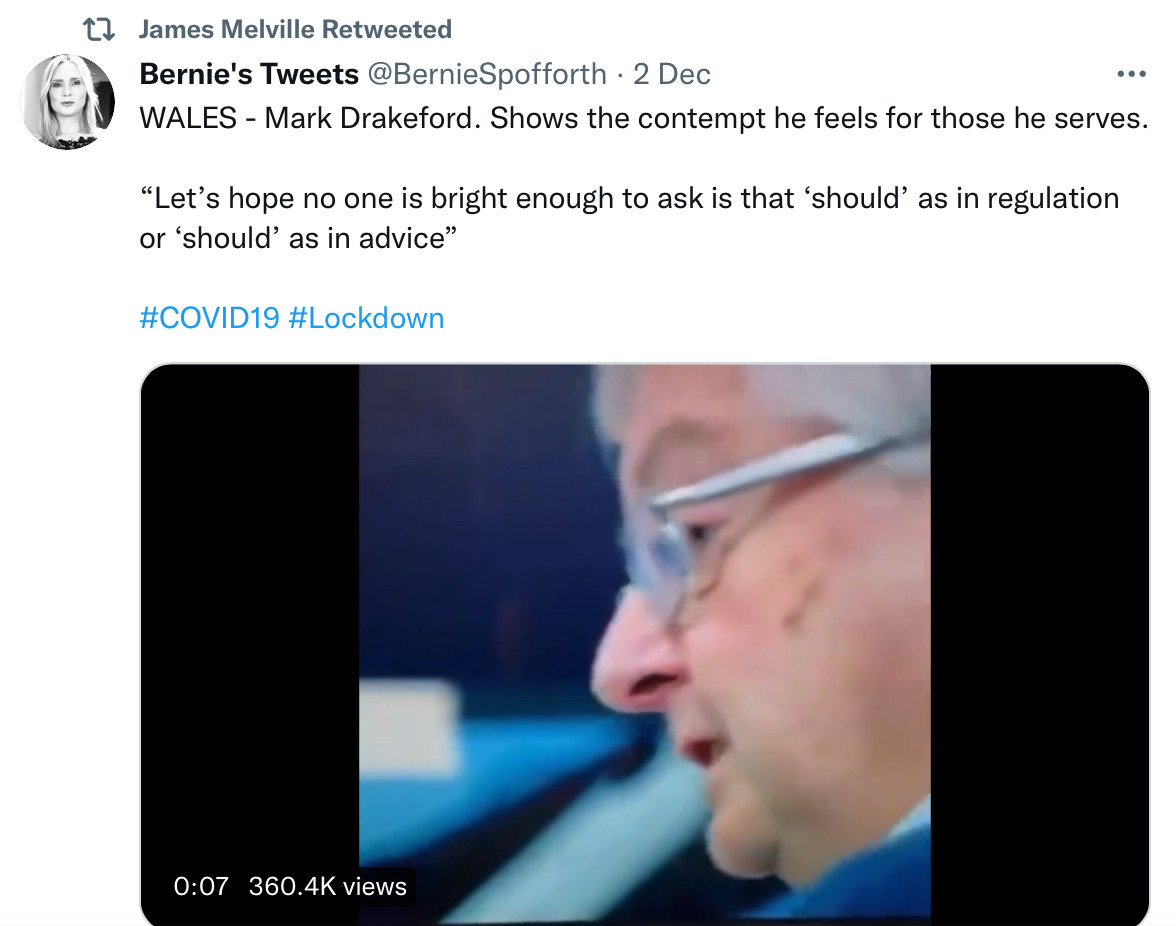1176x926 pixels.
Task: Click the retweet icon above the tweet
Action: click(x=98, y=30)
